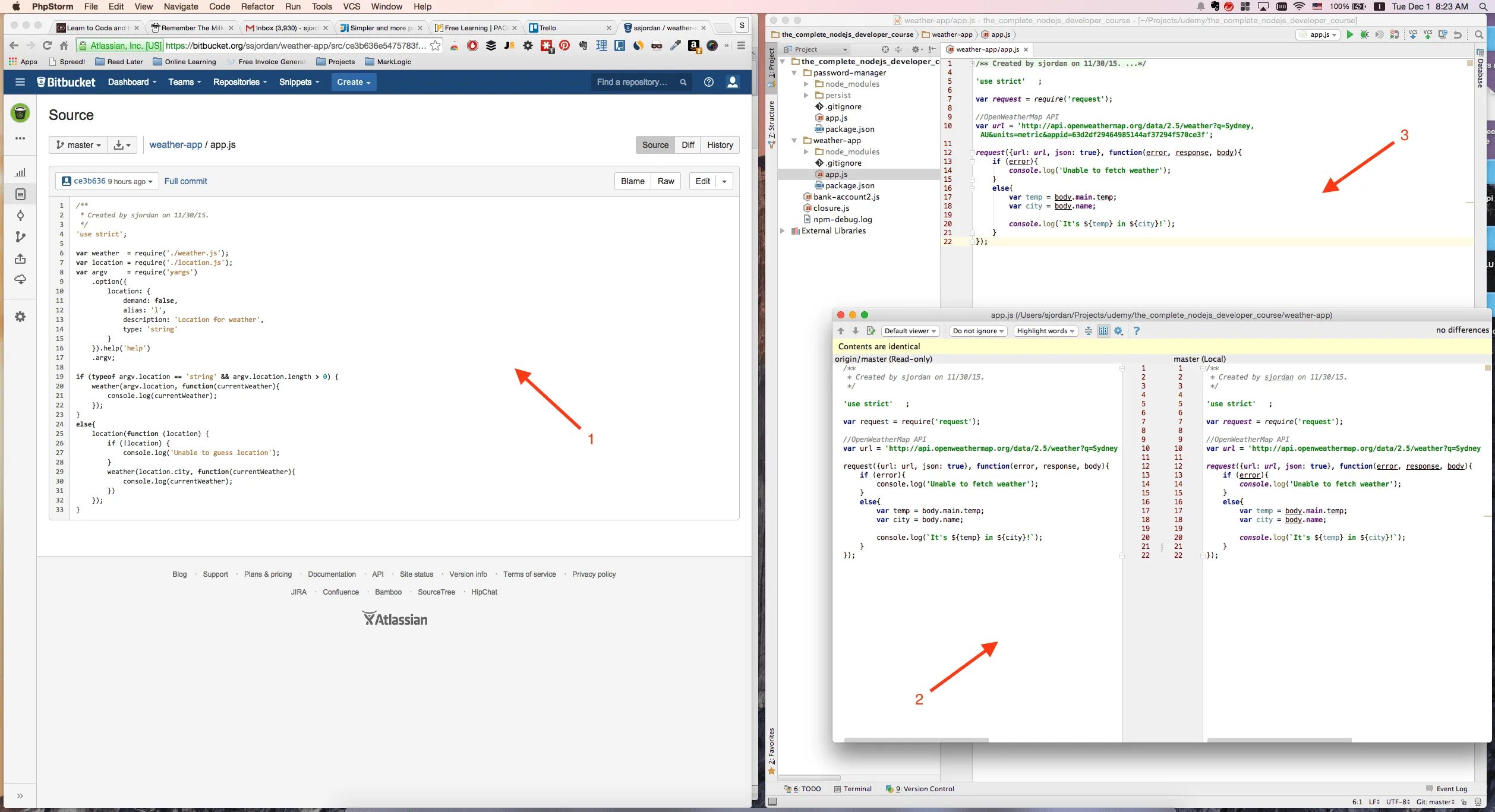Toggle synchronize scrolling in diff viewer

tap(1103, 331)
